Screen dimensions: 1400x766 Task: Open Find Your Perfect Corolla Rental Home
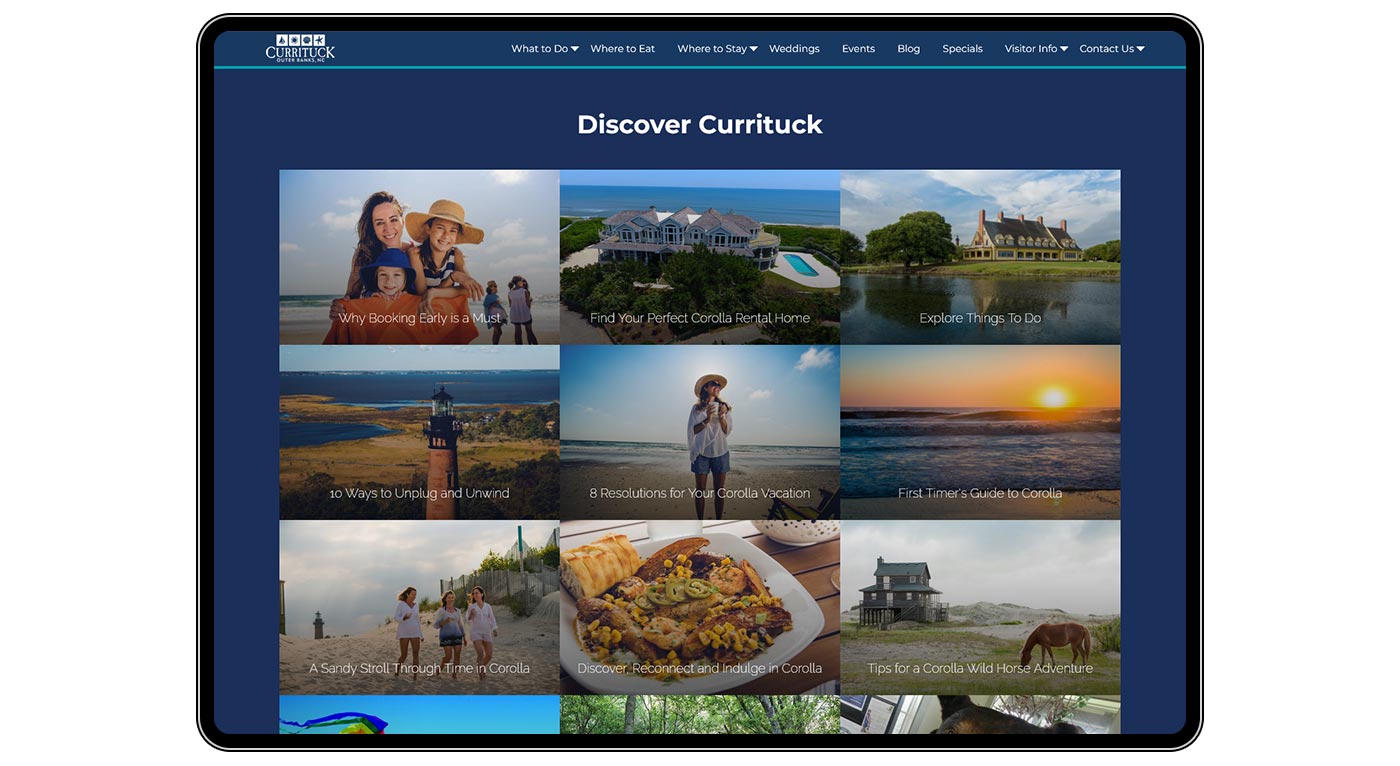(700, 257)
